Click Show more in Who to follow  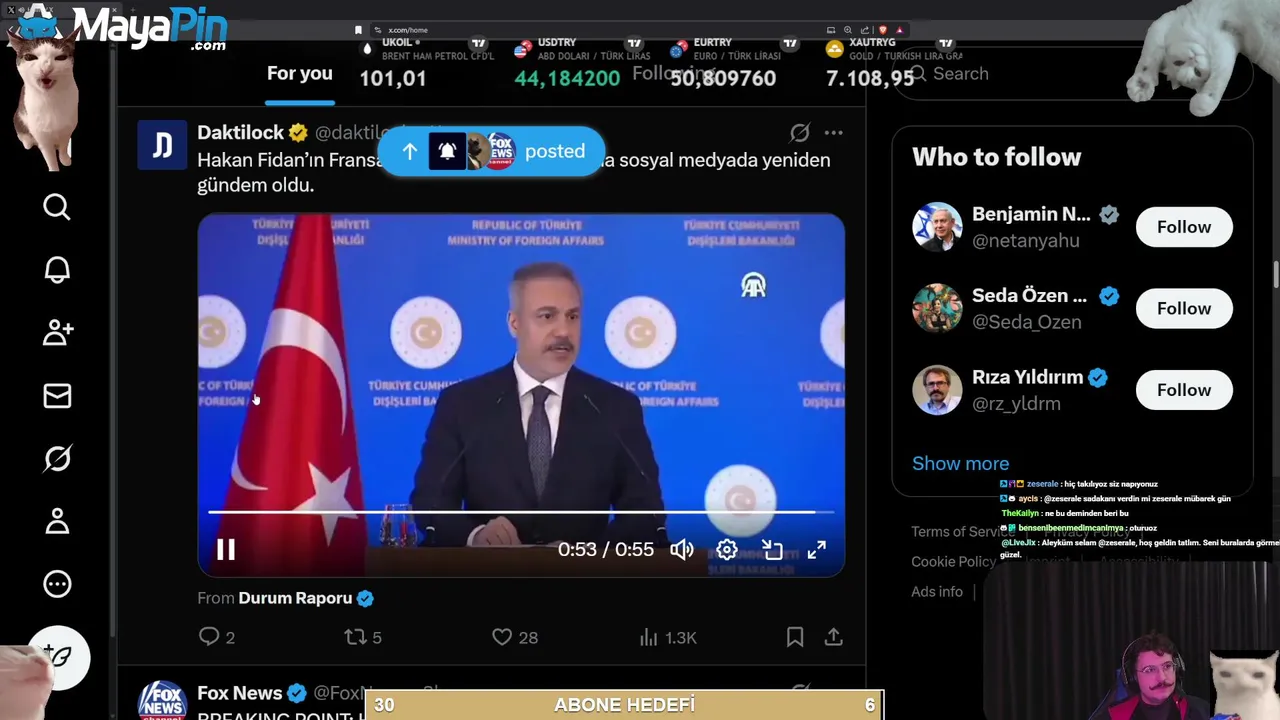point(960,464)
